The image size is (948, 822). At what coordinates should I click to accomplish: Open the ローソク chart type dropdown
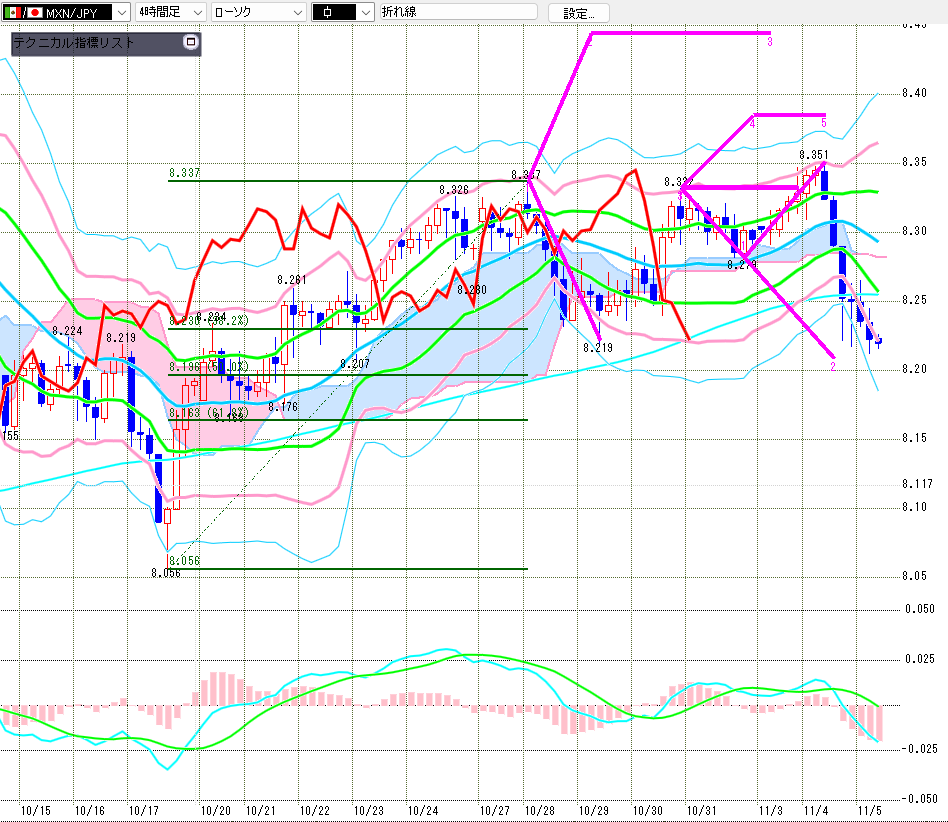click(296, 12)
